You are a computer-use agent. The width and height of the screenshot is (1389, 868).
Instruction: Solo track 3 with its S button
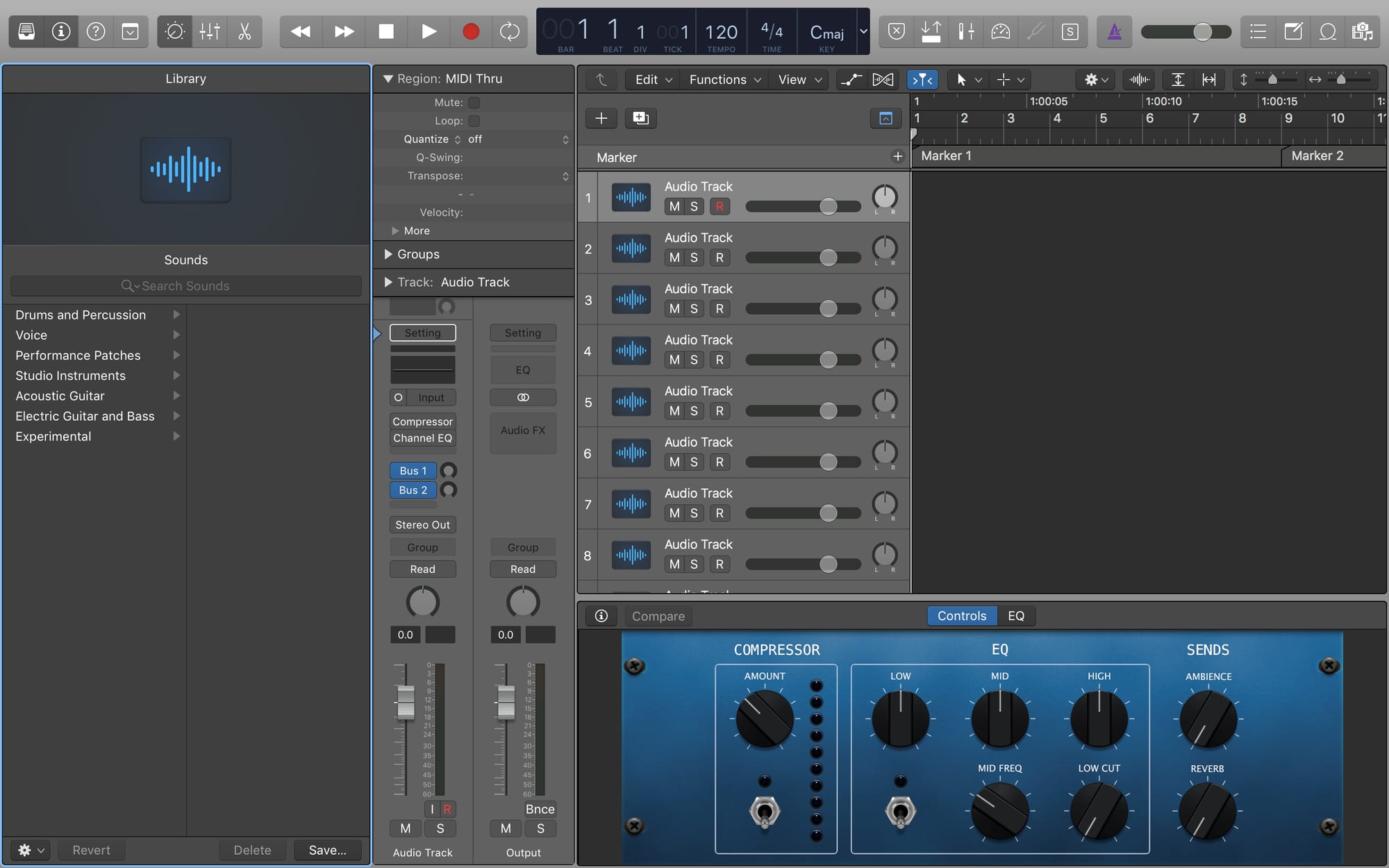tap(694, 309)
